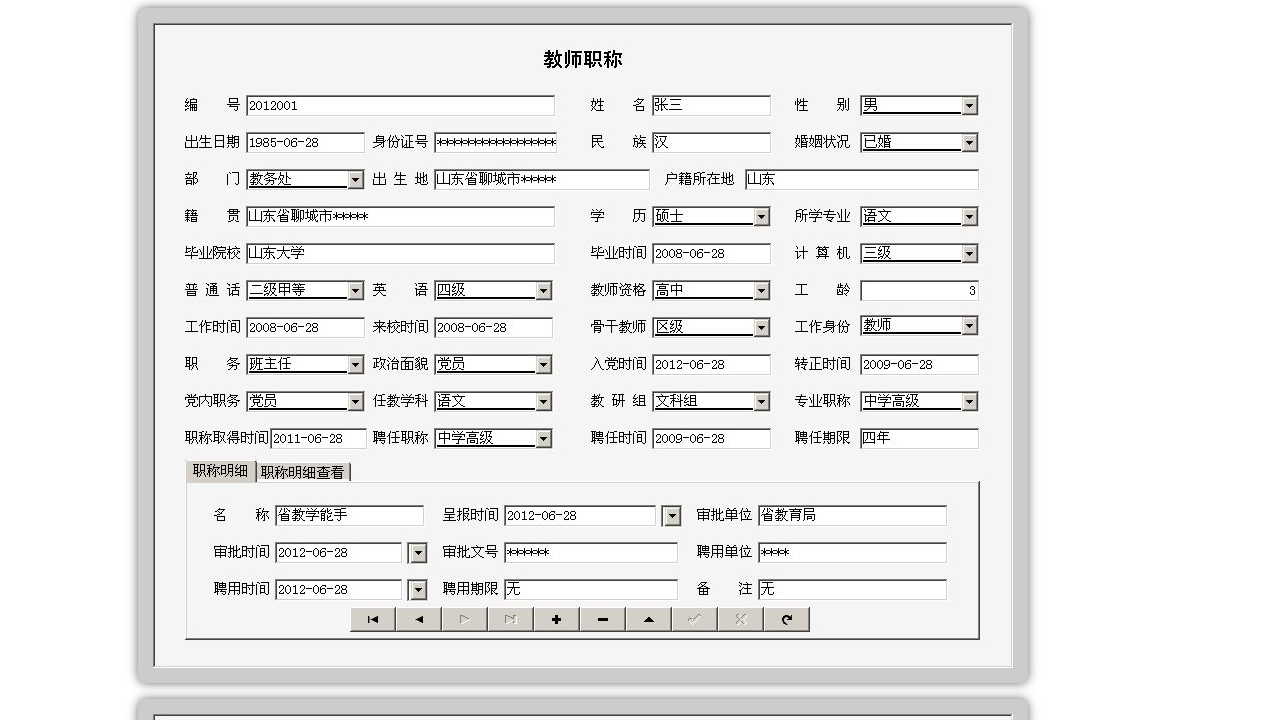
Task: Open the 审批时间 date picker
Action: [x=417, y=552]
